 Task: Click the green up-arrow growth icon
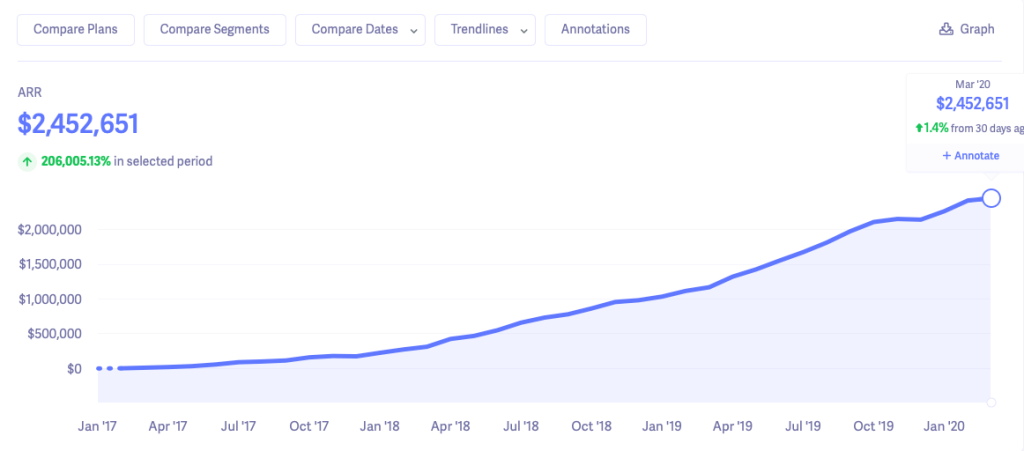point(27,161)
